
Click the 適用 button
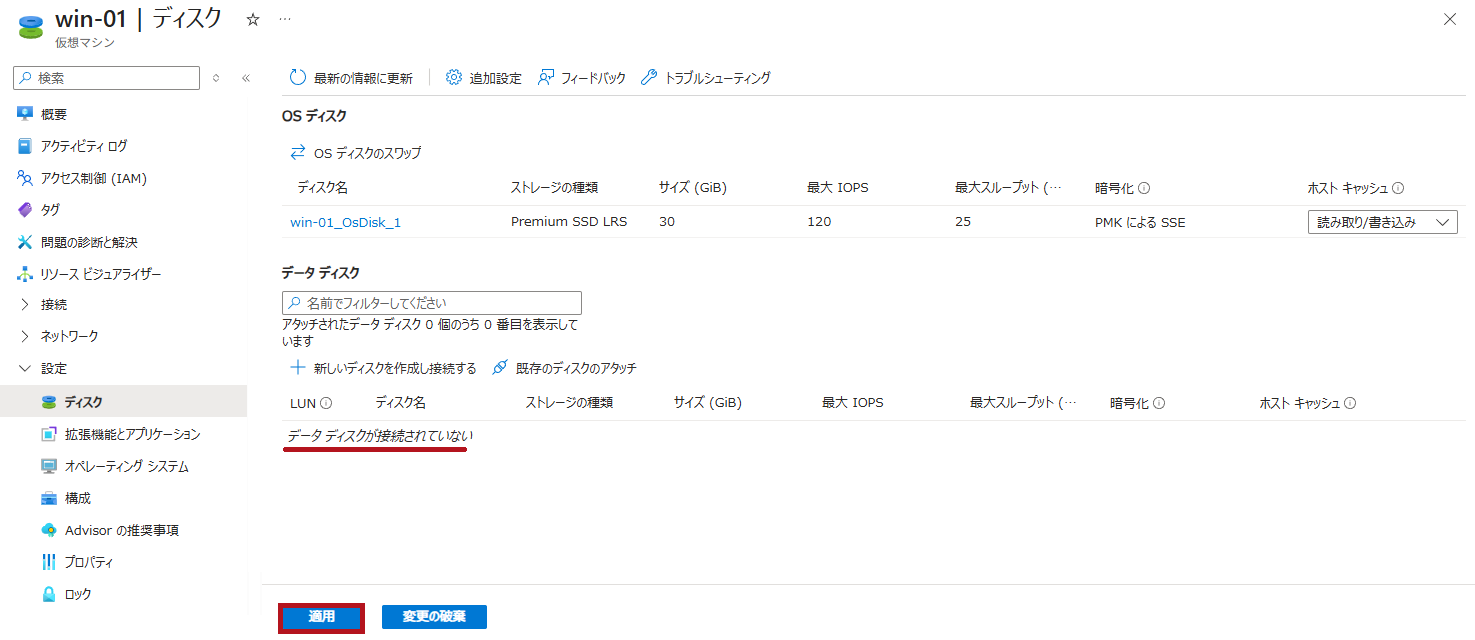321,617
